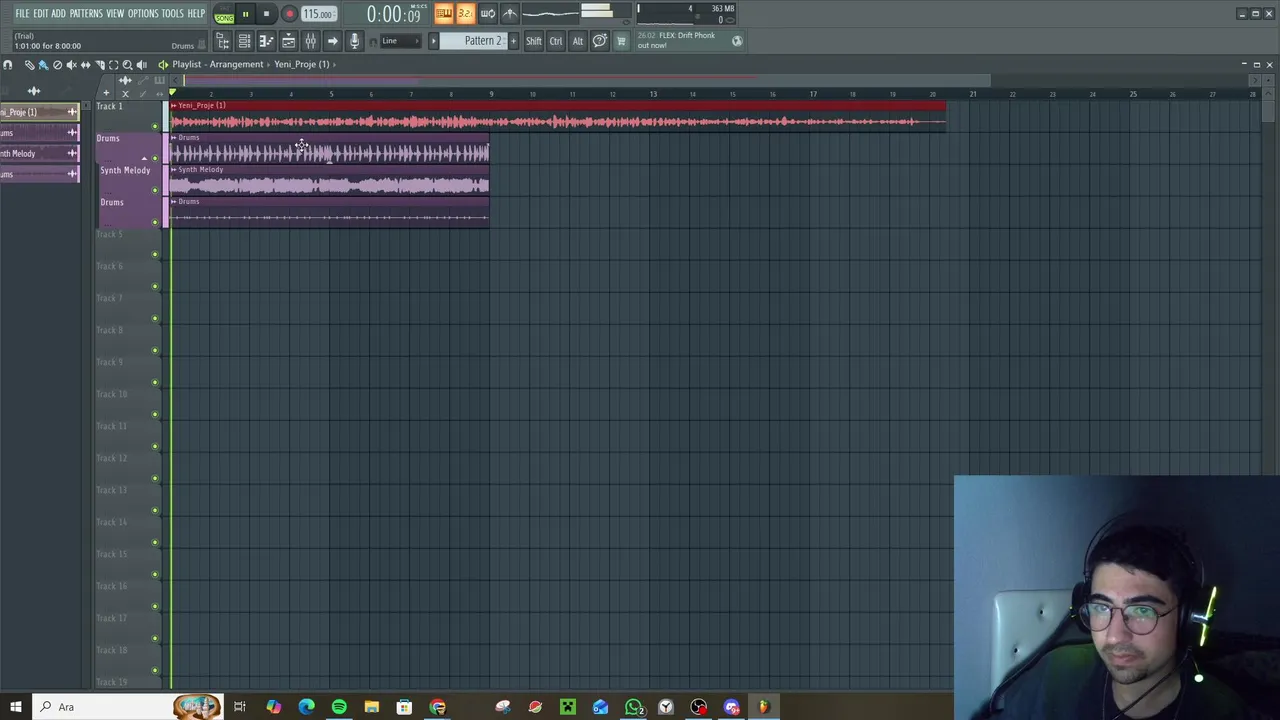
Task: Select the Delete tool in playlist
Action: click(57, 64)
